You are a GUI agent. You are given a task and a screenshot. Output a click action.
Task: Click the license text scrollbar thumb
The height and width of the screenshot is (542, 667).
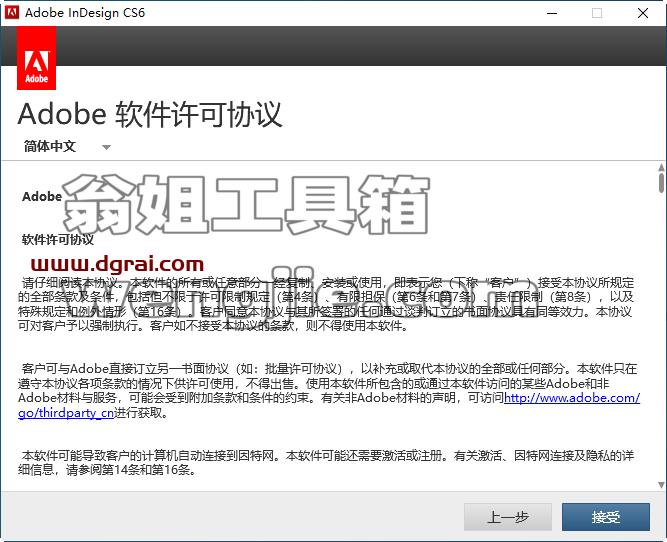click(x=661, y=182)
